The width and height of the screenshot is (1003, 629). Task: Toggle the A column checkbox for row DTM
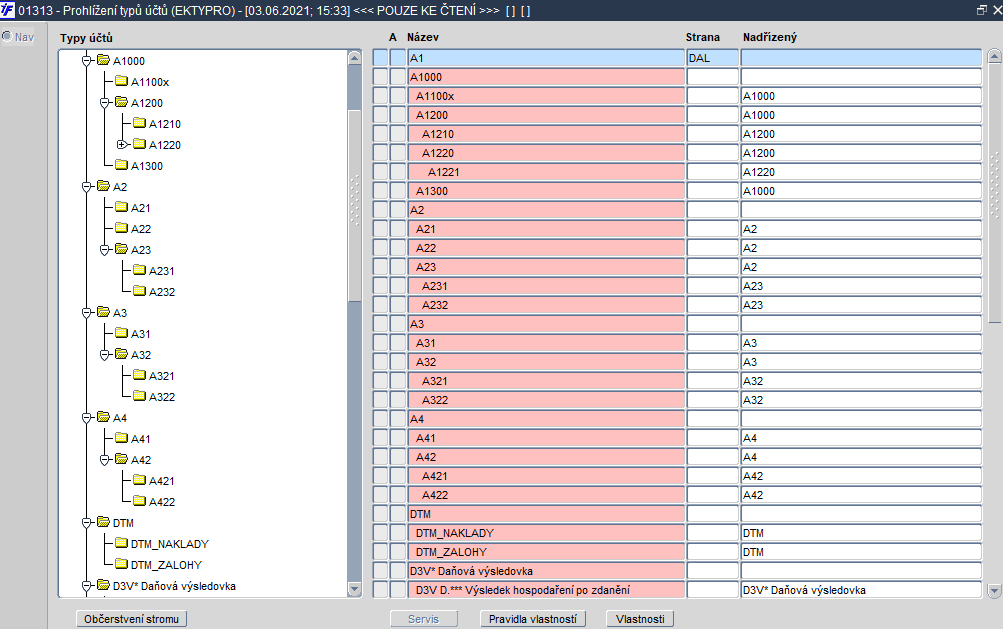click(398, 514)
